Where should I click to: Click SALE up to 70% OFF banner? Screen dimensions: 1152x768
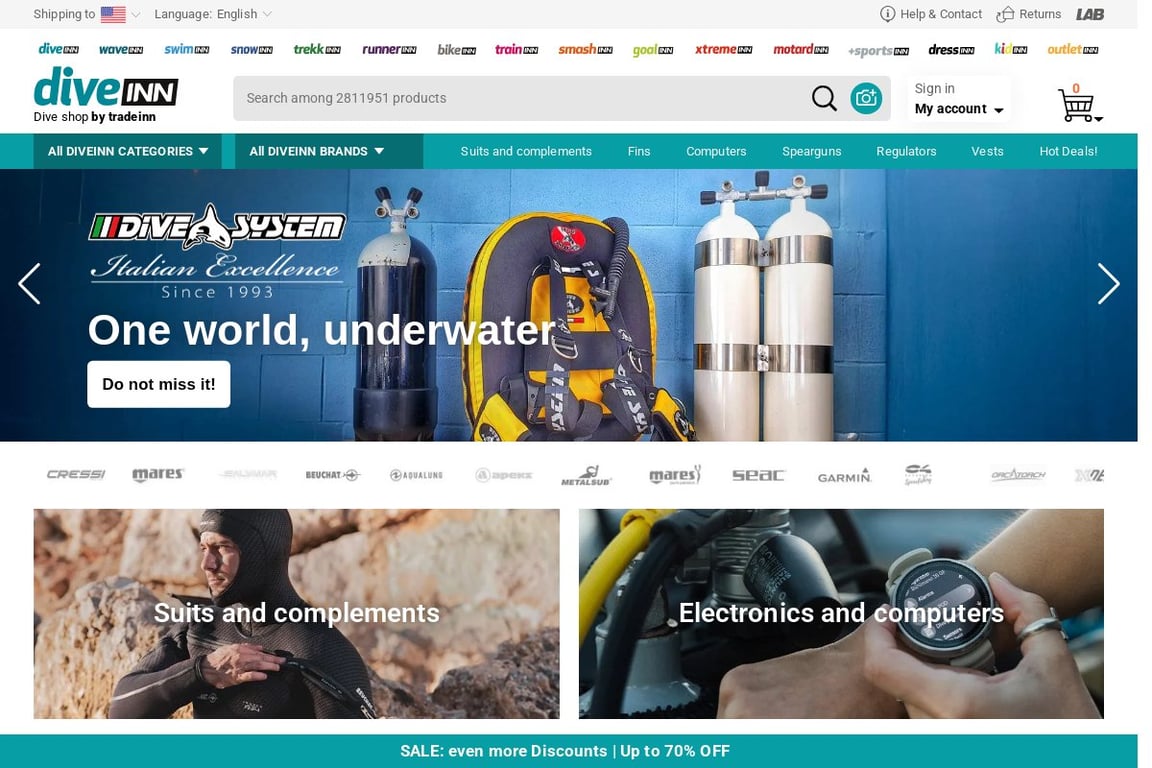tap(569, 751)
